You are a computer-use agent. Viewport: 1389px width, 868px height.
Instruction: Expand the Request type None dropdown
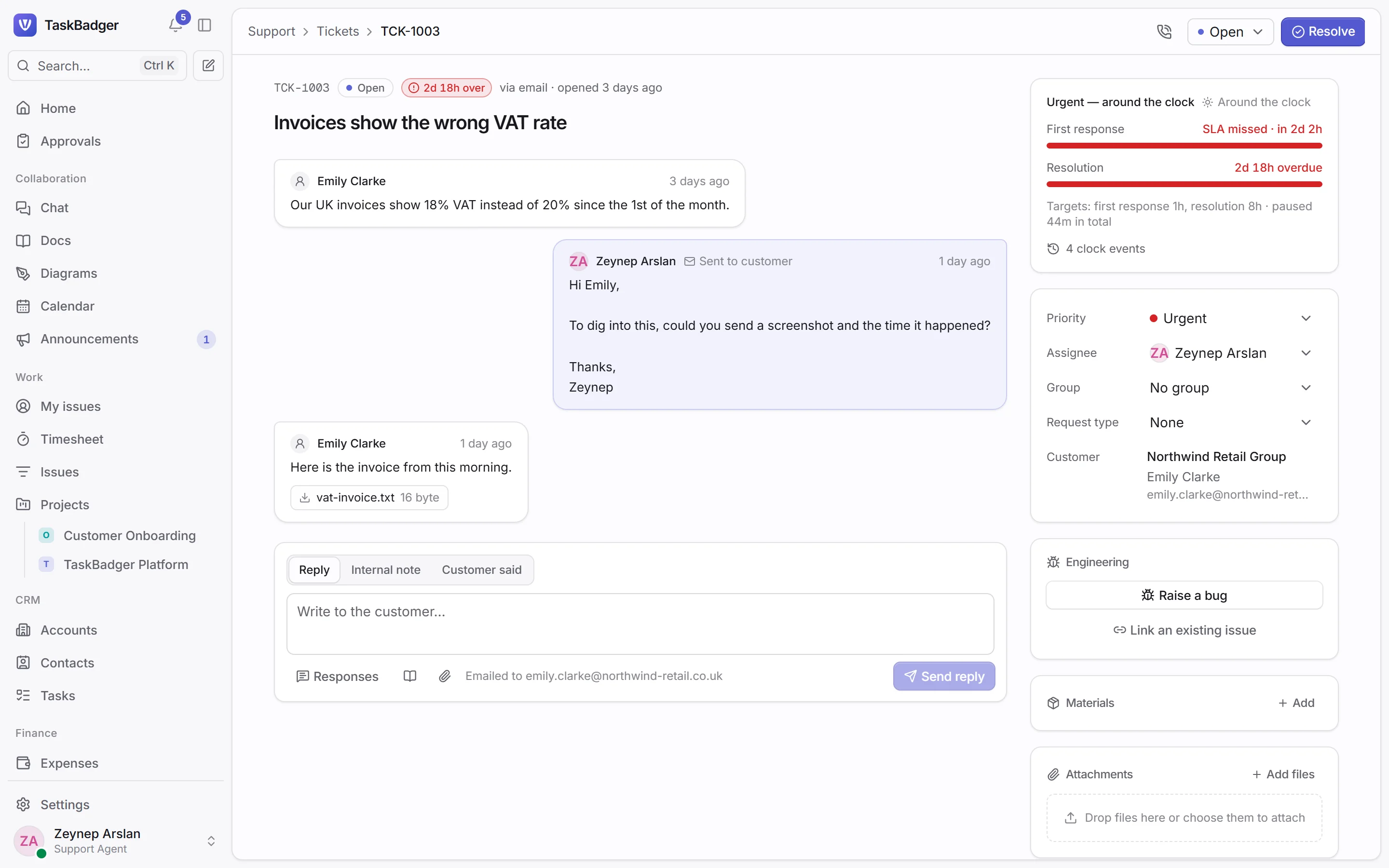coord(1231,422)
